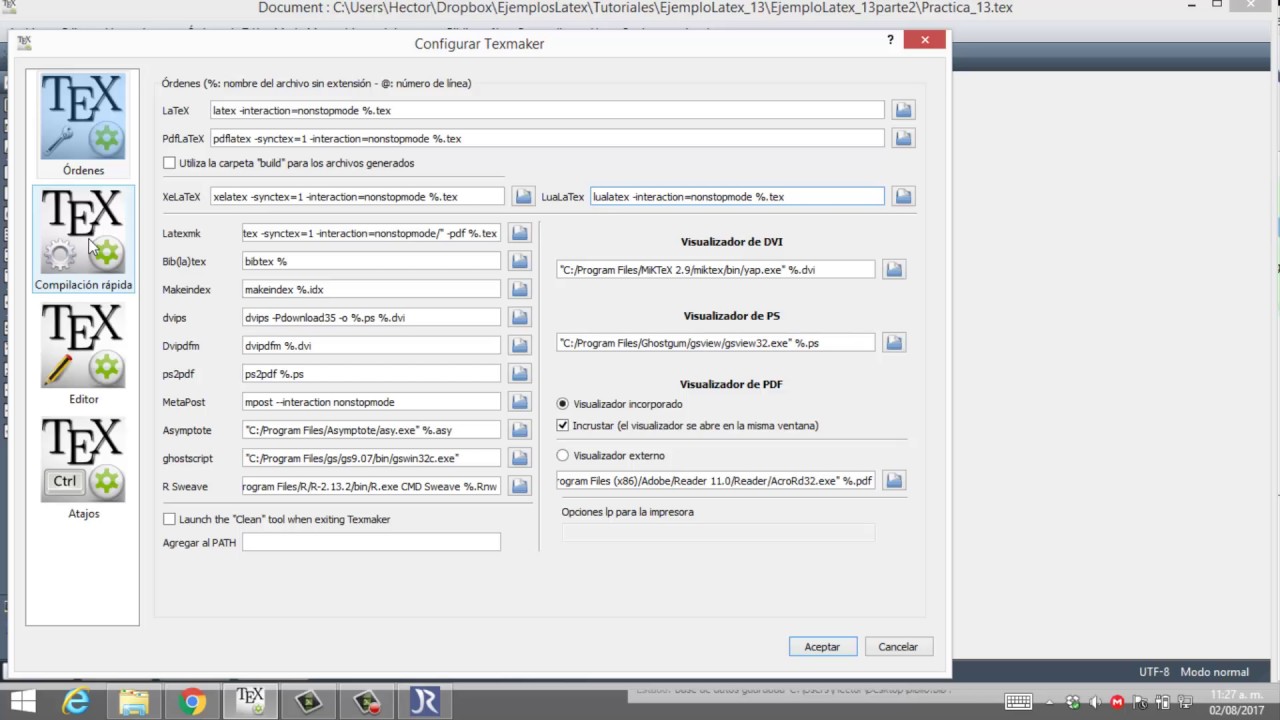
Task: Open the Editor settings page
Action: point(83,354)
